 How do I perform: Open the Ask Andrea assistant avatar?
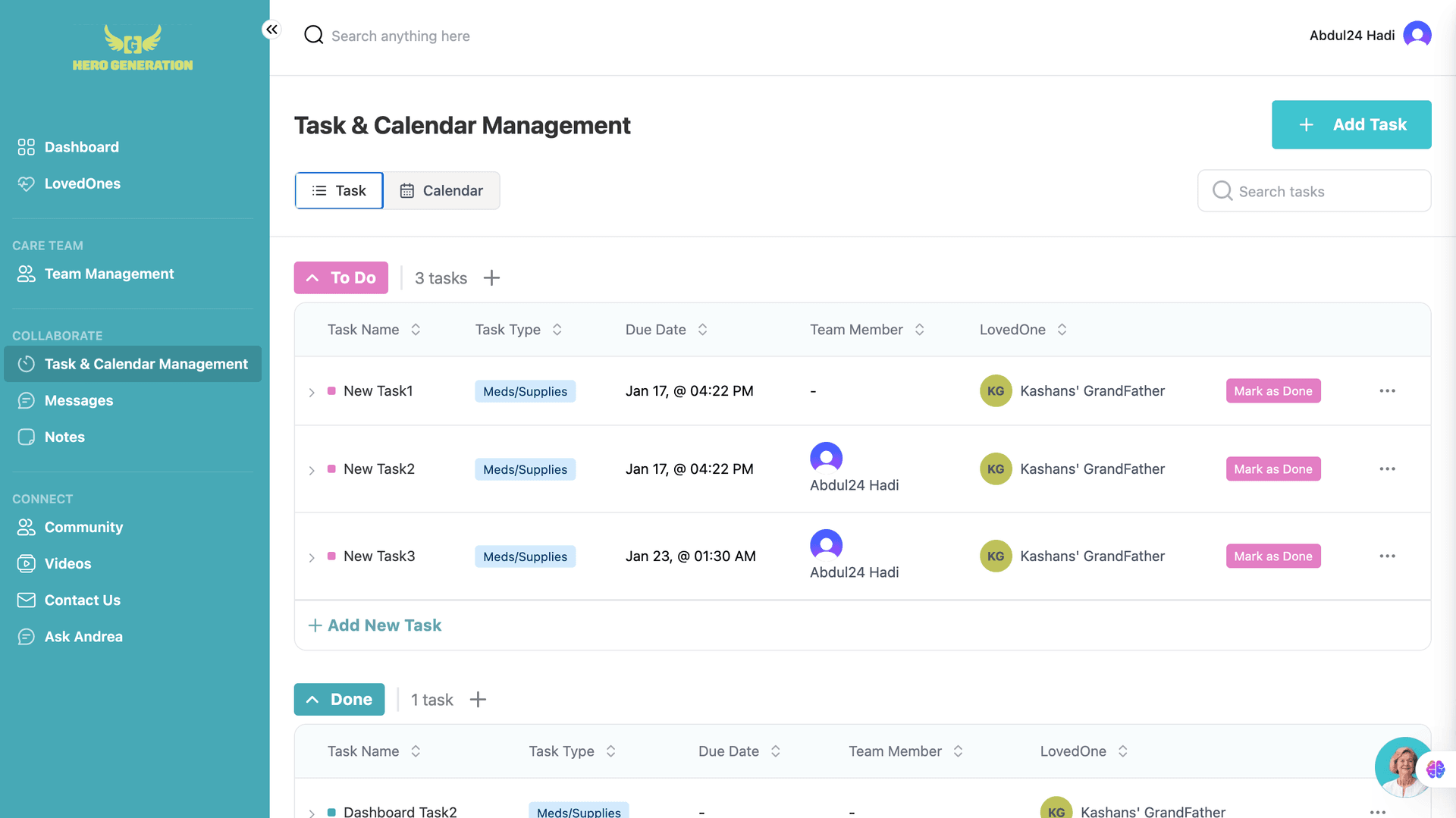[x=1401, y=767]
